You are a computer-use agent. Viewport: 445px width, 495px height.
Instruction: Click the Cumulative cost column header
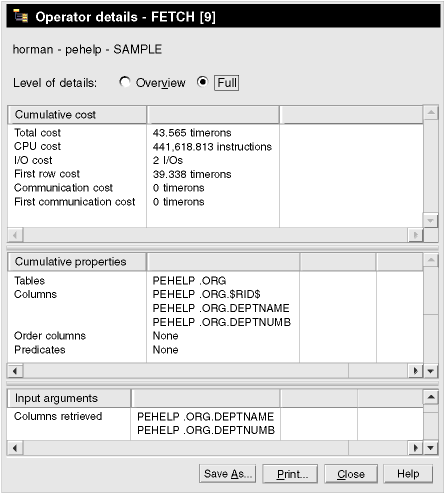tap(77, 115)
